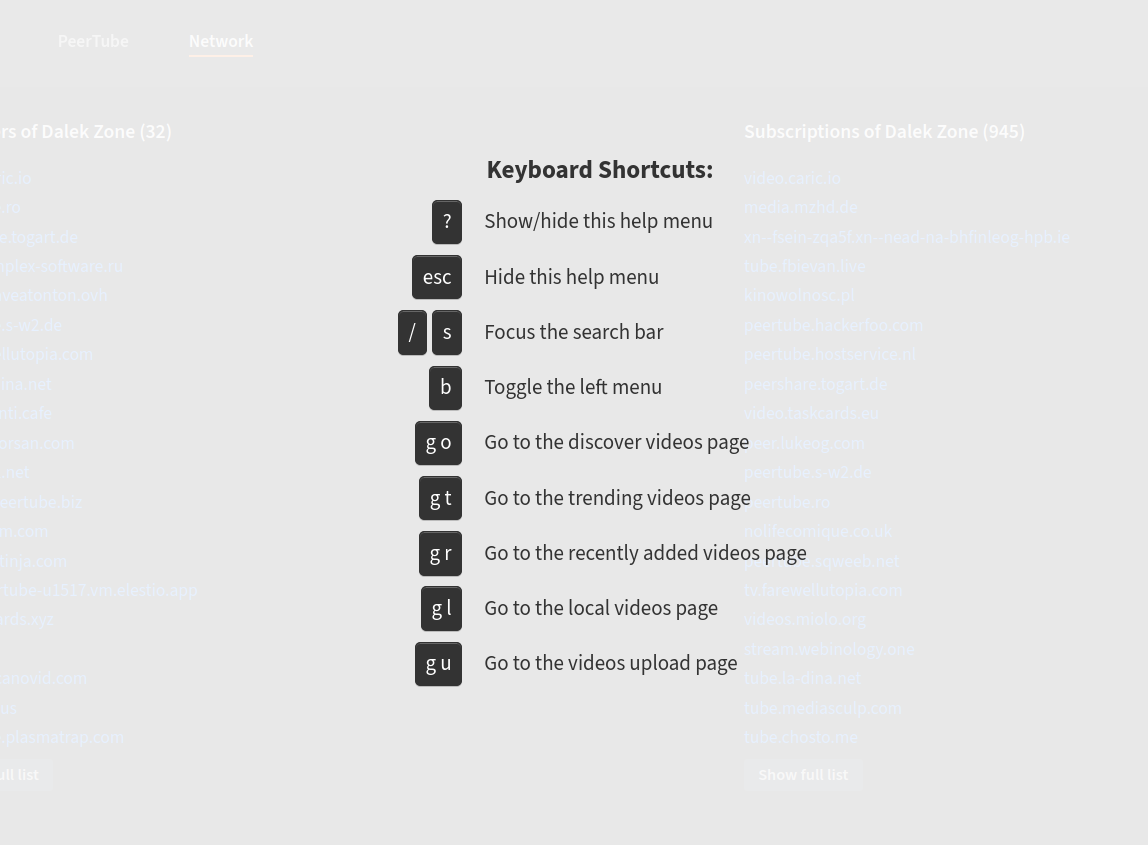
Task: Show full list of Dalek Zone subscriptions
Action: [x=803, y=774]
